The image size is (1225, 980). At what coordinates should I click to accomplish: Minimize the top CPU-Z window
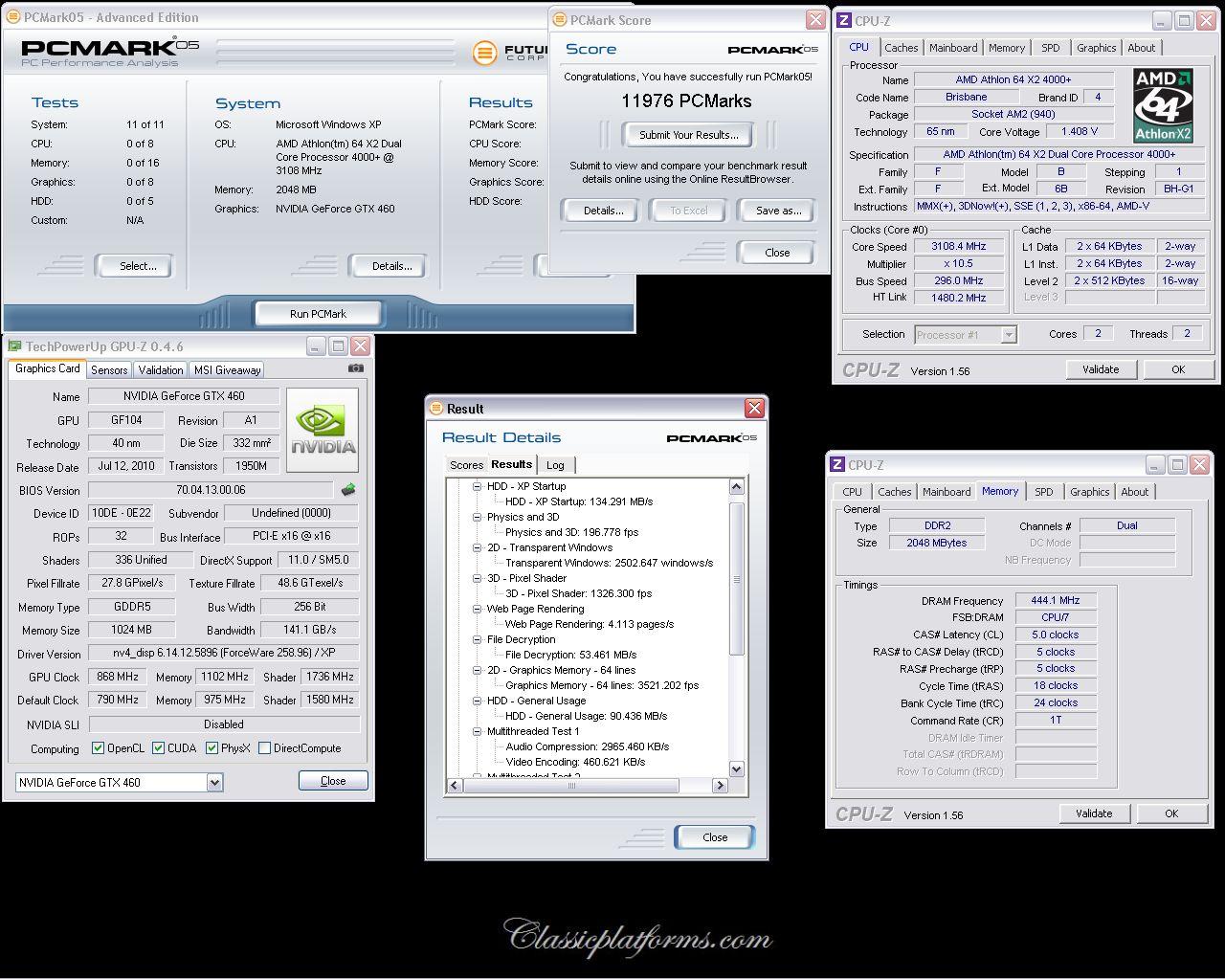click(x=1161, y=21)
